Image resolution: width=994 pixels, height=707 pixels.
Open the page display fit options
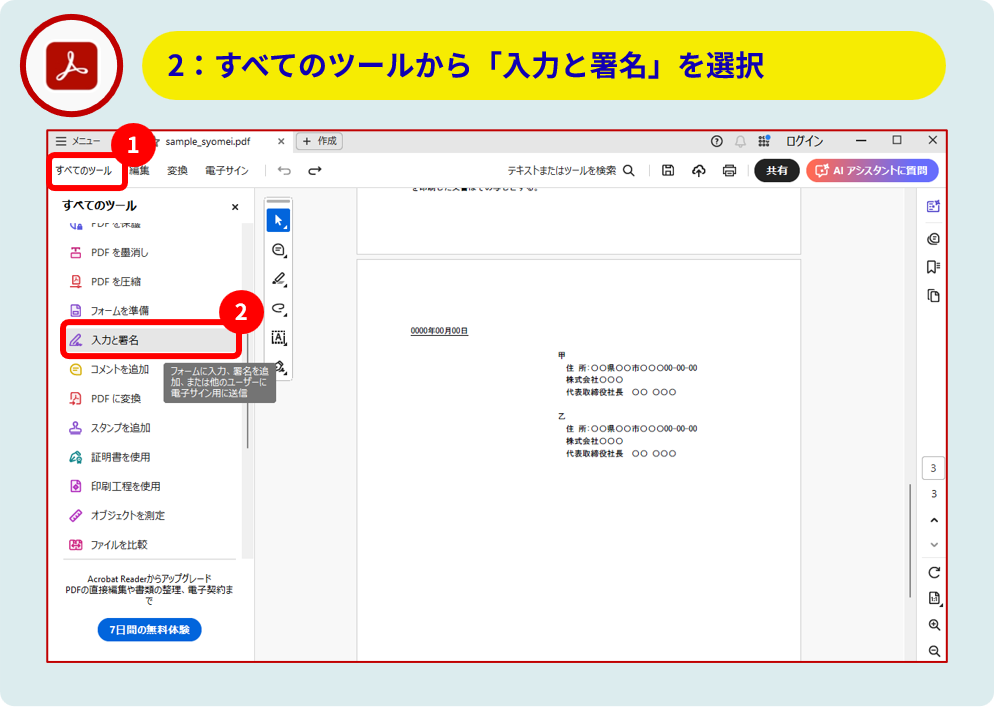point(934,599)
